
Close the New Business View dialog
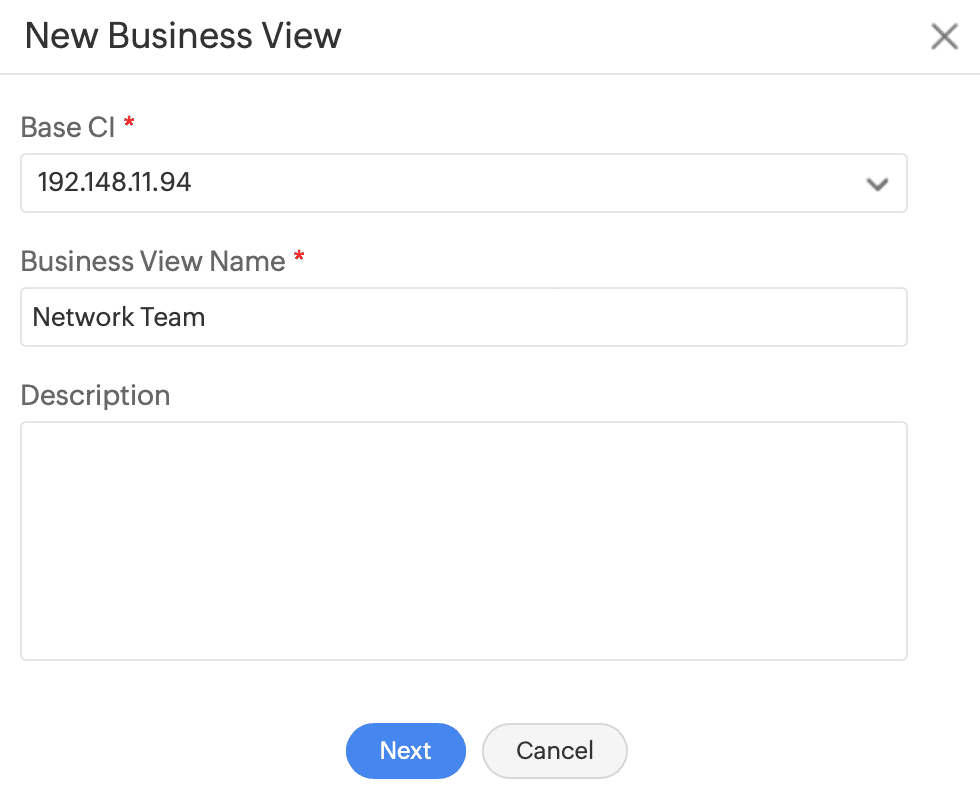coord(944,37)
